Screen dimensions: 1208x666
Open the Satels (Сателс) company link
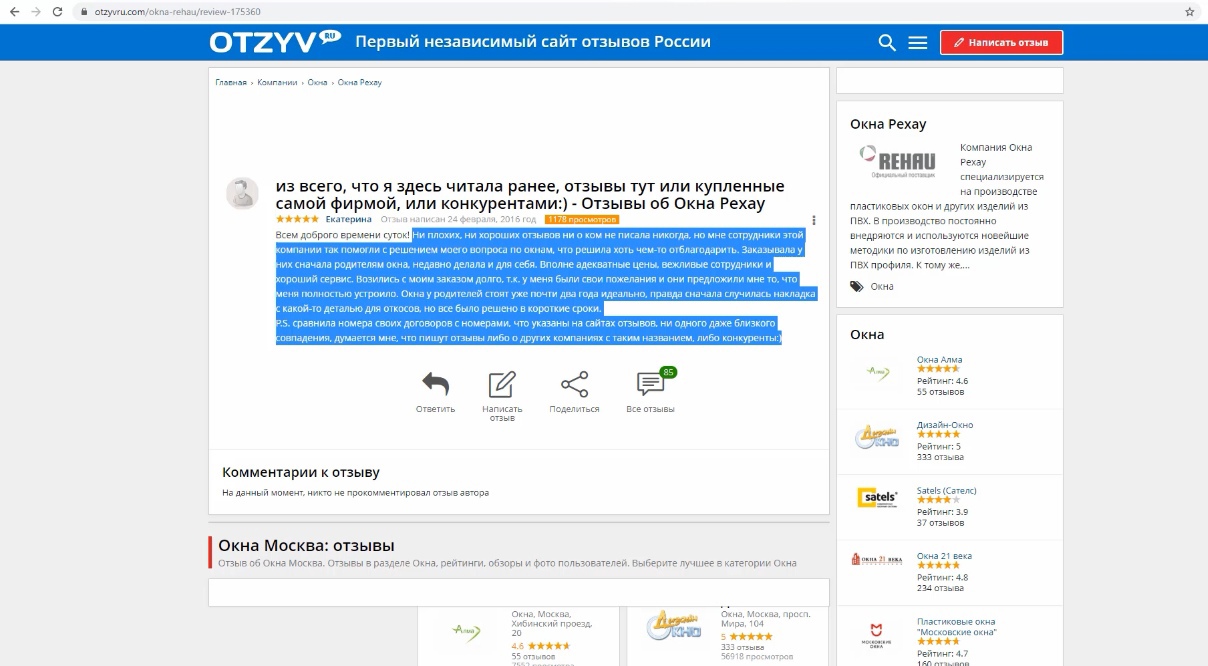[x=947, y=490]
